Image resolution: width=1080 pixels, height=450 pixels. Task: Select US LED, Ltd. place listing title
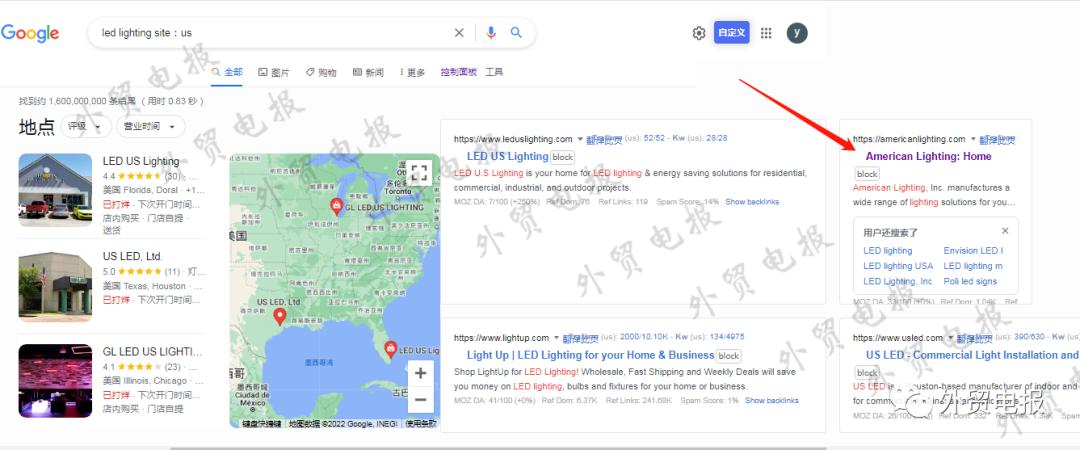point(132,256)
